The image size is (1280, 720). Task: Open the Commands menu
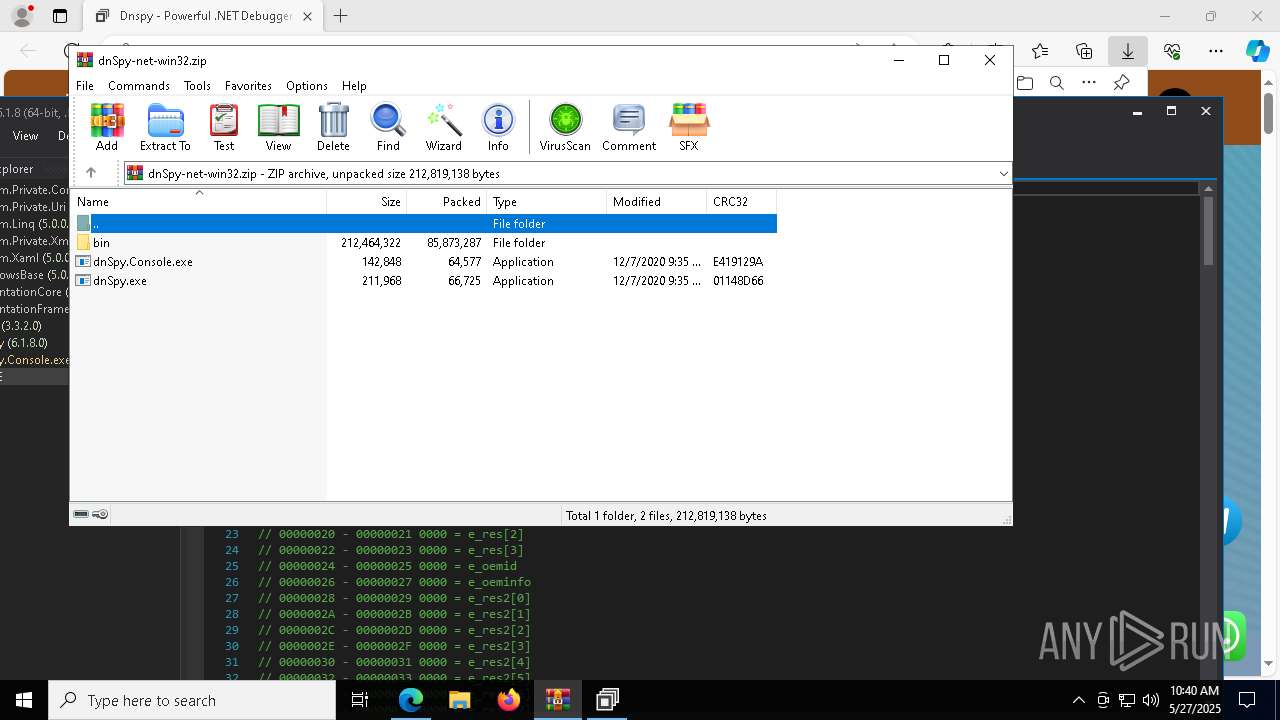tap(139, 86)
